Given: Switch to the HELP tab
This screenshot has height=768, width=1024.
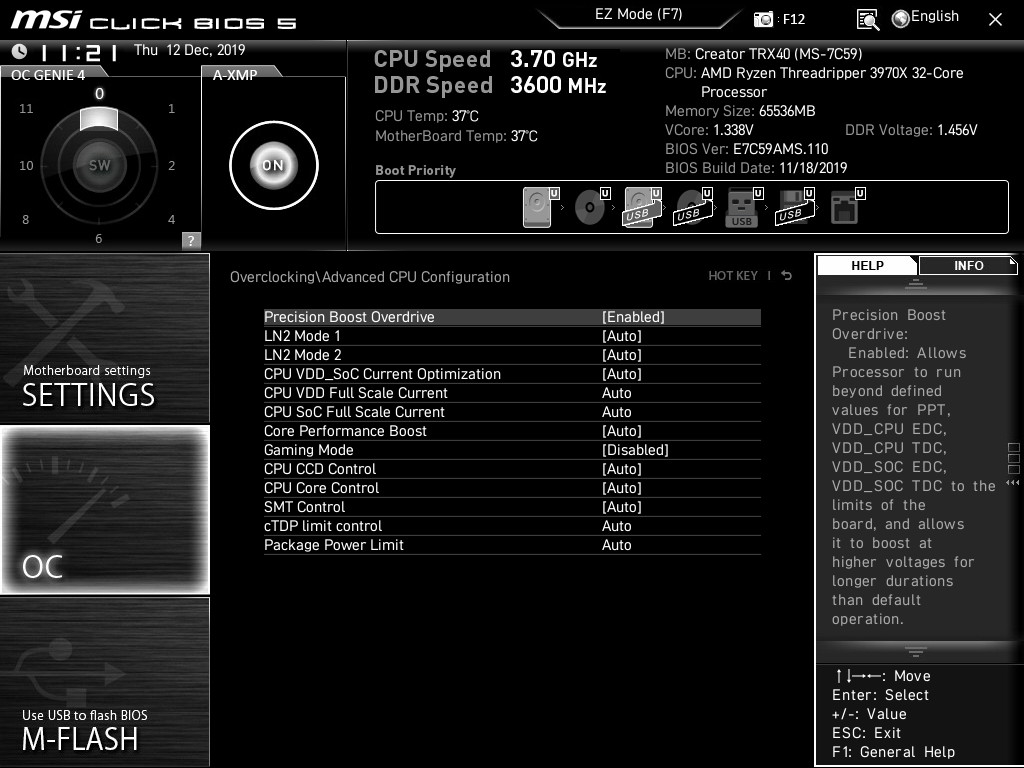Looking at the screenshot, I should coord(867,265).
